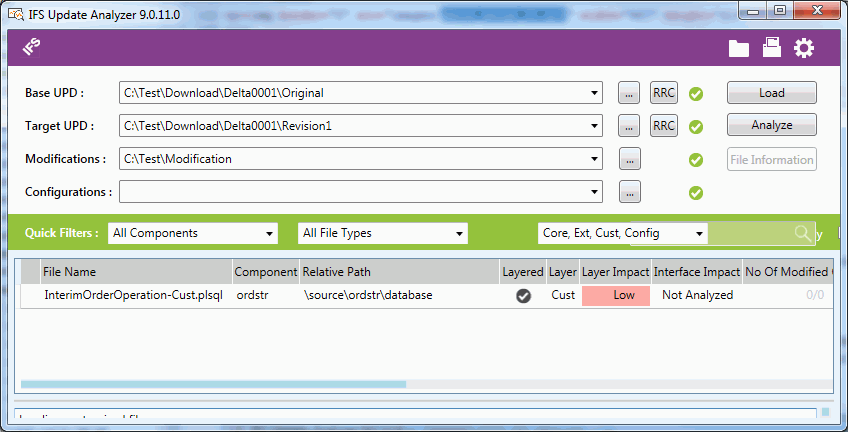The image size is (848, 432).
Task: Expand the Core, Ext, Cust, Config dropdown
Action: [699, 234]
